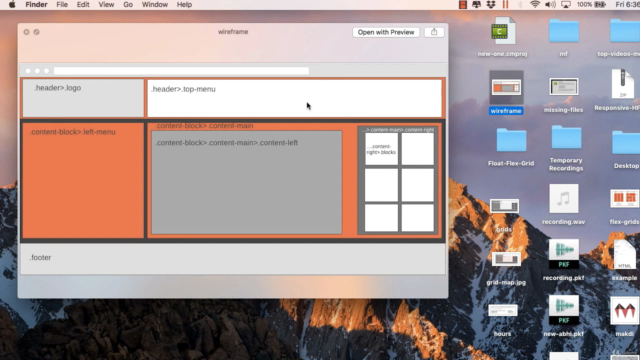The image size is (640, 360).
Task: Click the Wi-Fi status icon
Action: 535,4
